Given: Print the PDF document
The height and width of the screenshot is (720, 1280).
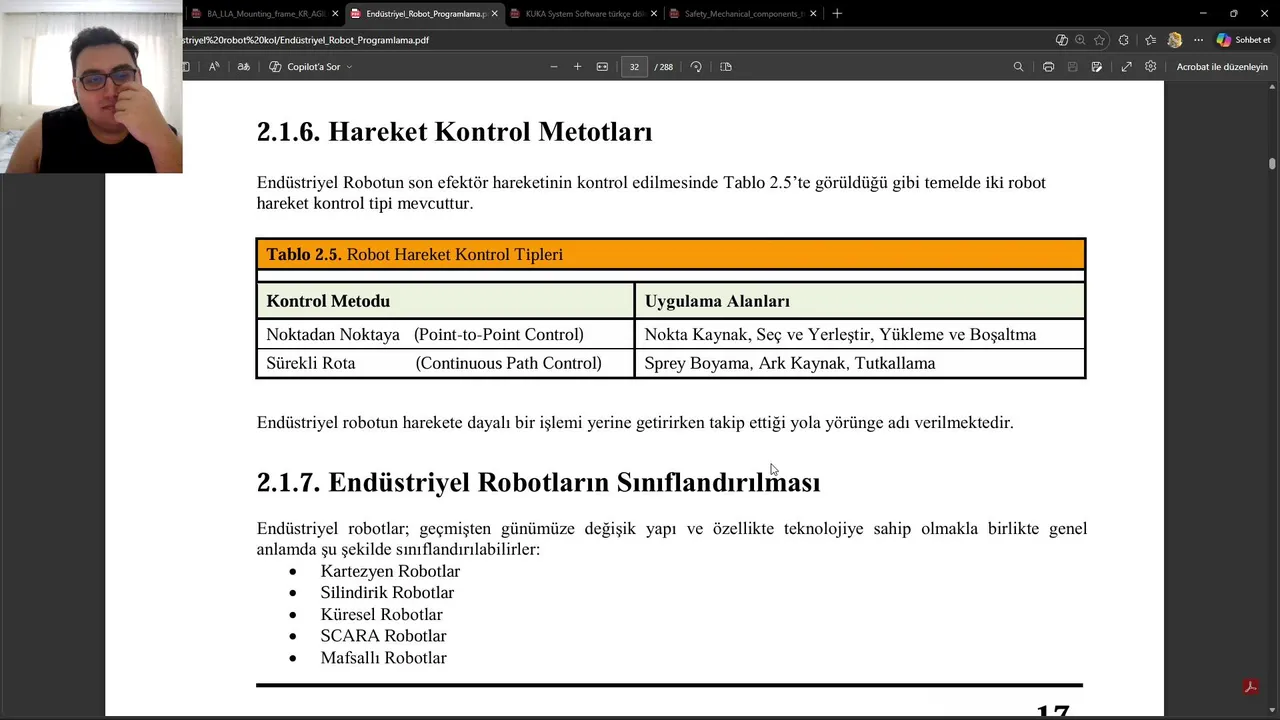Looking at the screenshot, I should (x=1048, y=67).
